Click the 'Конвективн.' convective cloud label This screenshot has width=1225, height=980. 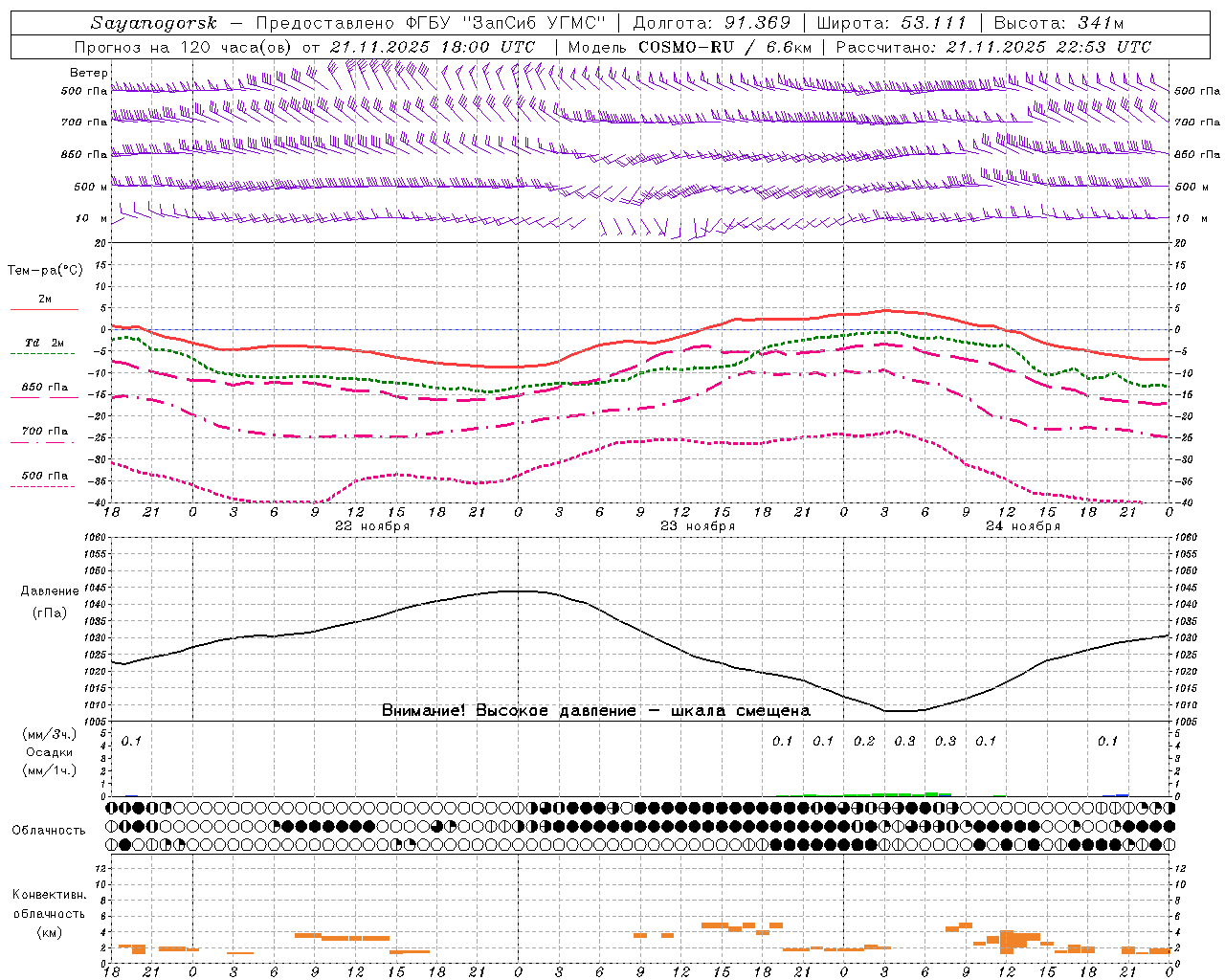[x=50, y=895]
